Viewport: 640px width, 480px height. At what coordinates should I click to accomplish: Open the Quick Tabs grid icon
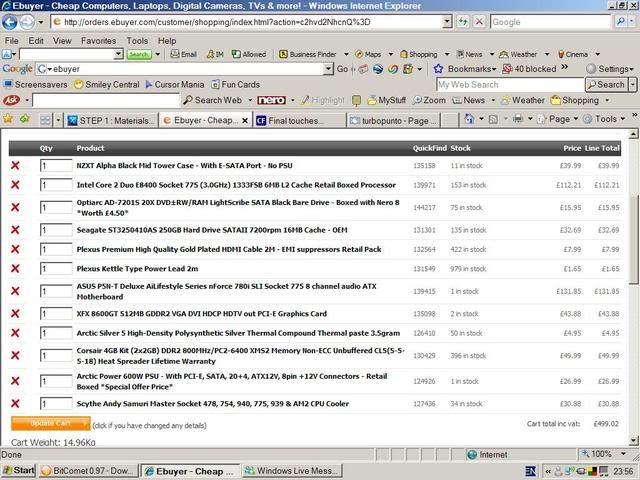[45, 120]
